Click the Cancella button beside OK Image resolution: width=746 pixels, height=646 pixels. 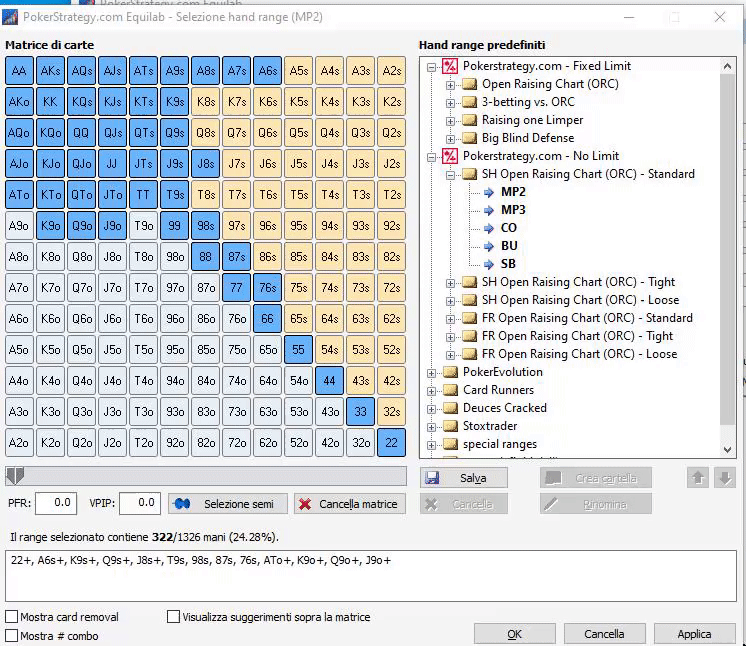604,634
